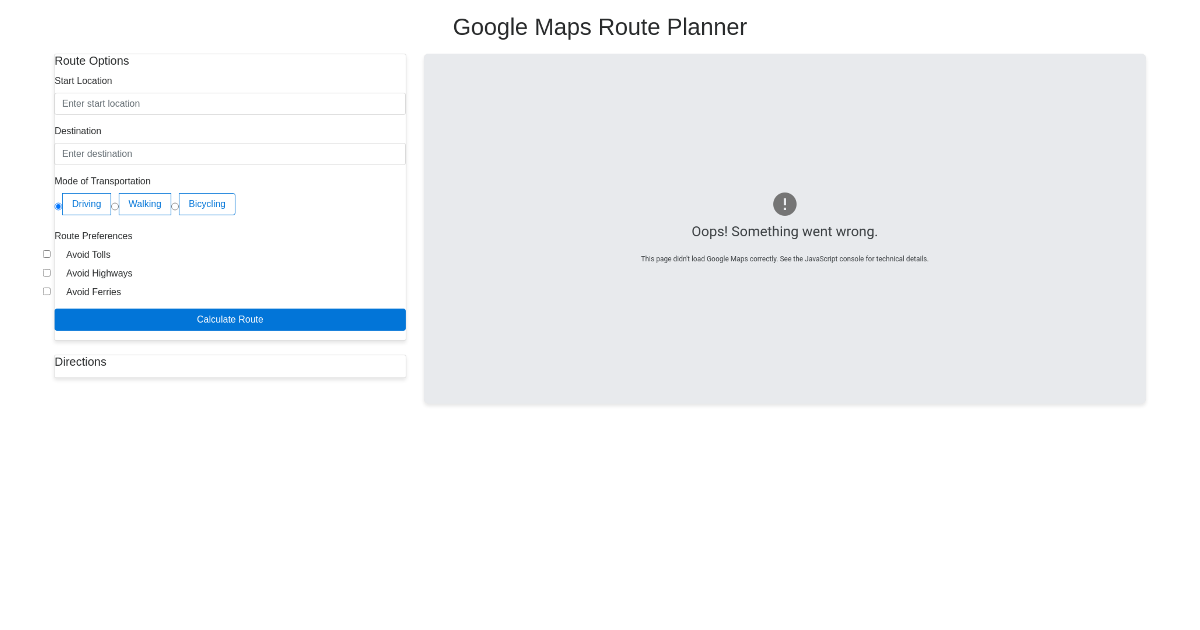Click the 'Oops! Something went wrong' message
Image resolution: width=1200 pixels, height=630 pixels.
(785, 232)
